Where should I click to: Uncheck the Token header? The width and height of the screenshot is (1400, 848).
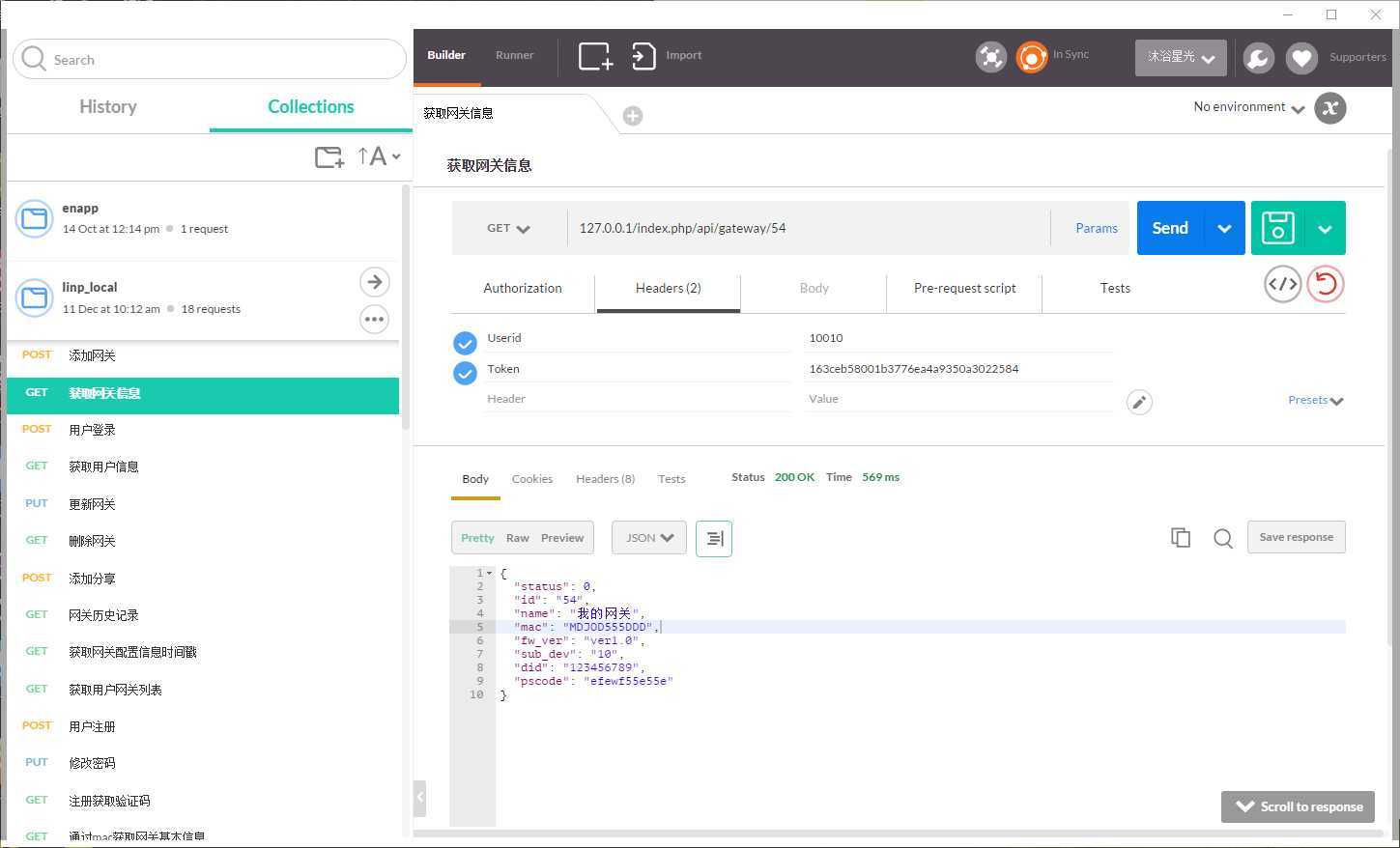tap(465, 373)
